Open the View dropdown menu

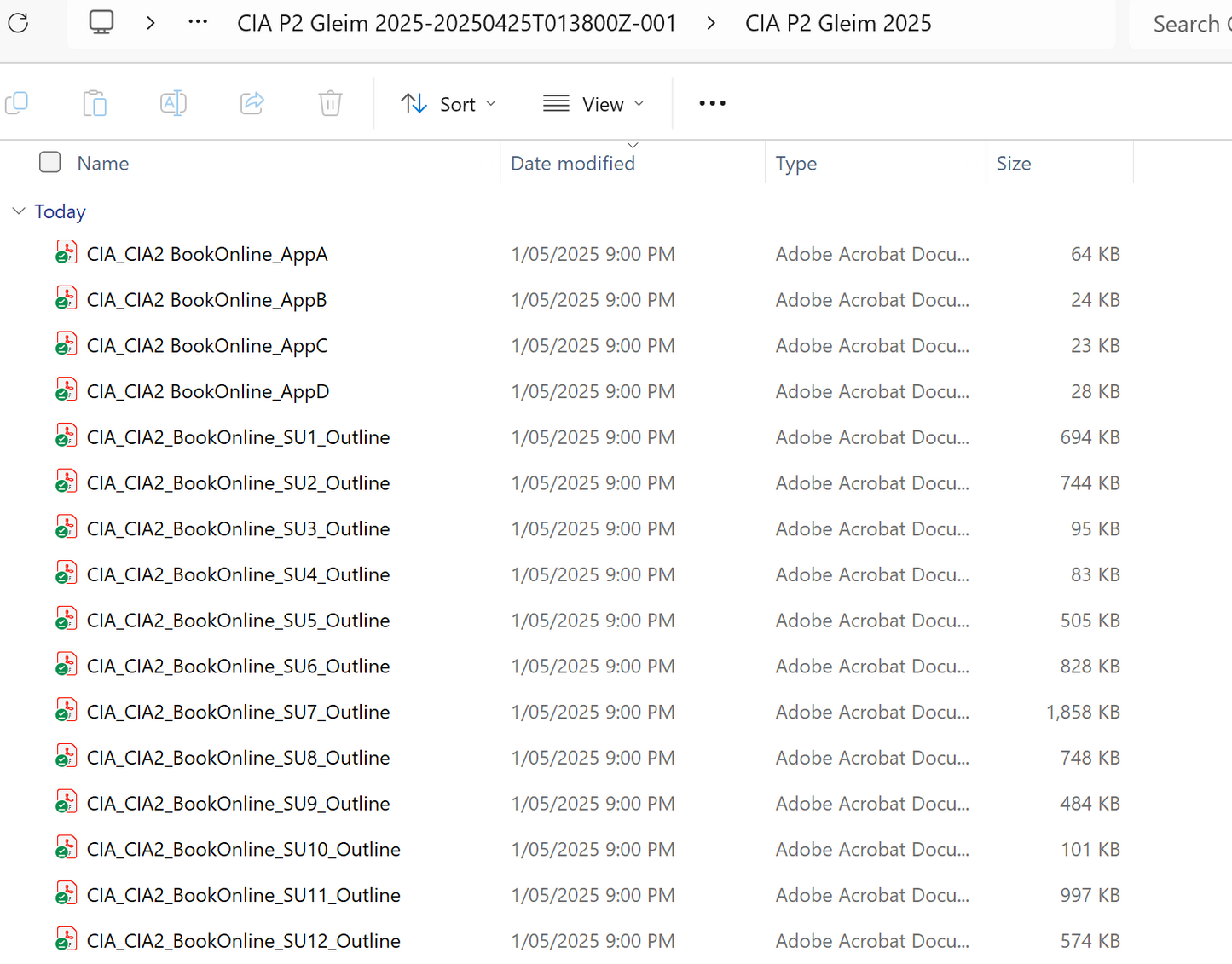click(x=594, y=104)
